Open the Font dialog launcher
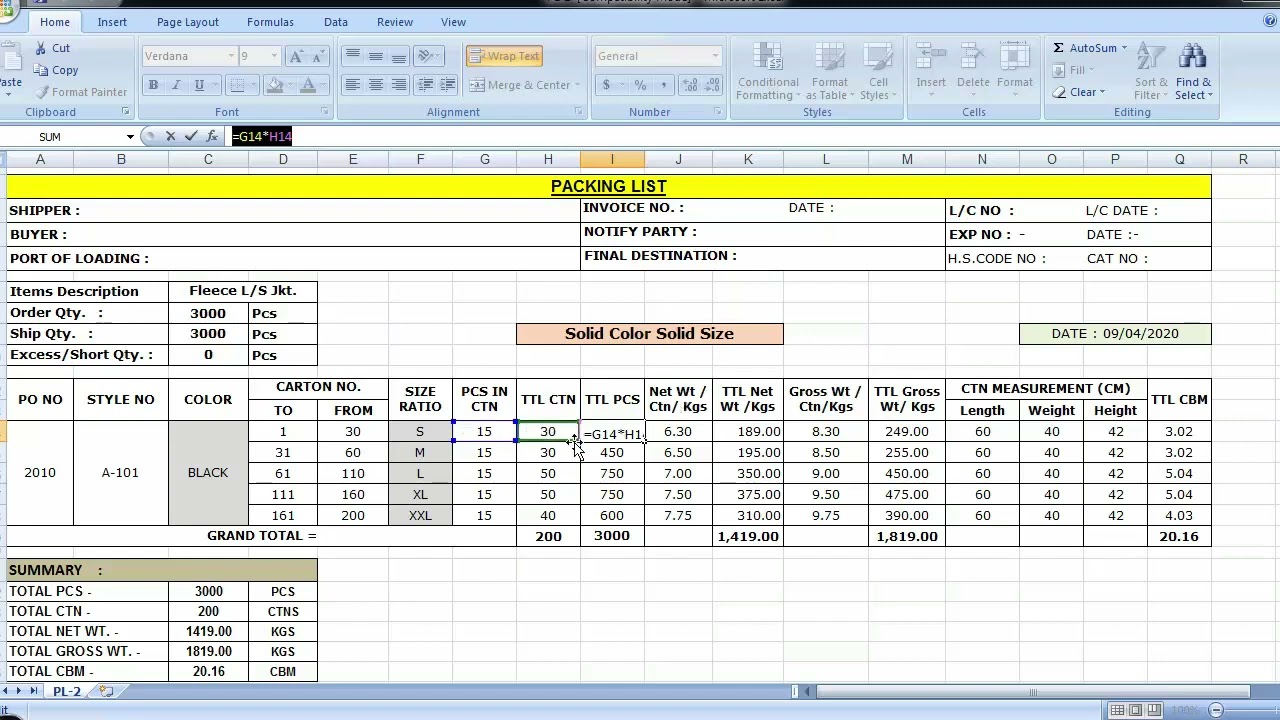The width and height of the screenshot is (1280, 720). (x=324, y=112)
